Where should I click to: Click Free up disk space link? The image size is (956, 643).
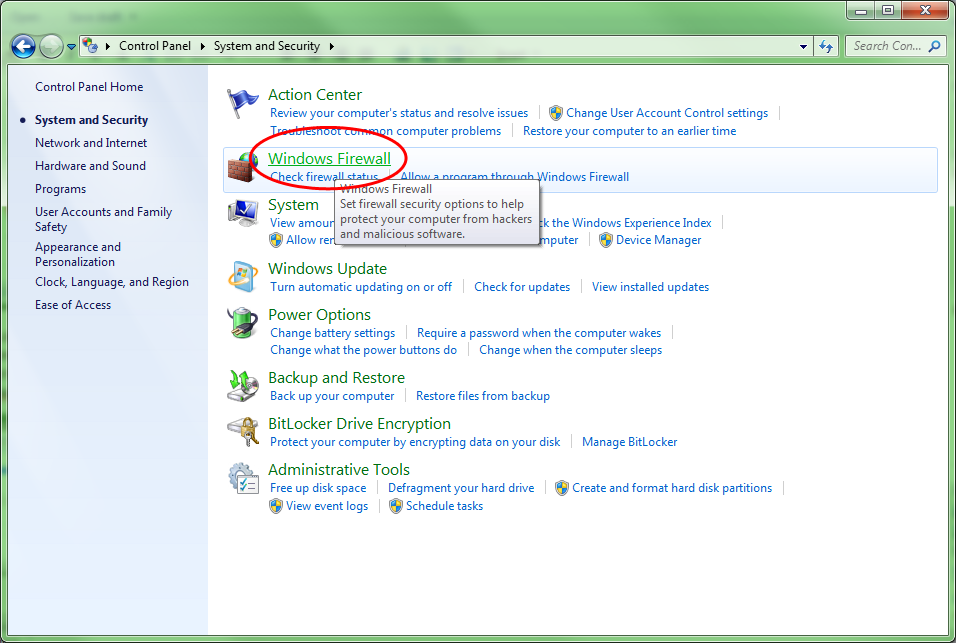click(318, 488)
